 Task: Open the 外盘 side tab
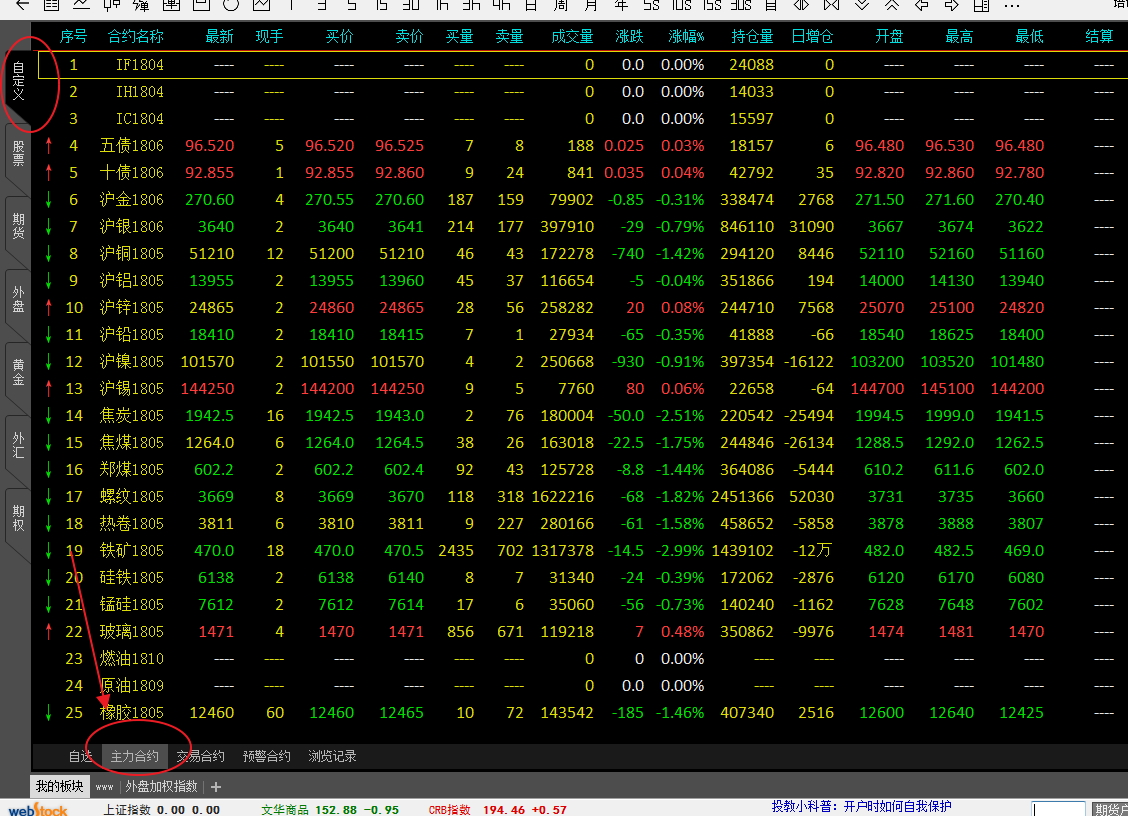pyautogui.click(x=18, y=300)
